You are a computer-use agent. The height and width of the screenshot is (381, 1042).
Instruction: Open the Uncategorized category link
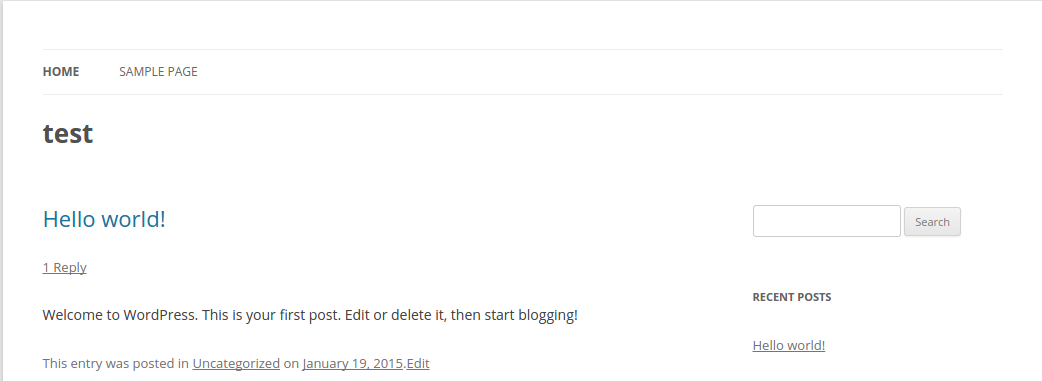pos(236,364)
